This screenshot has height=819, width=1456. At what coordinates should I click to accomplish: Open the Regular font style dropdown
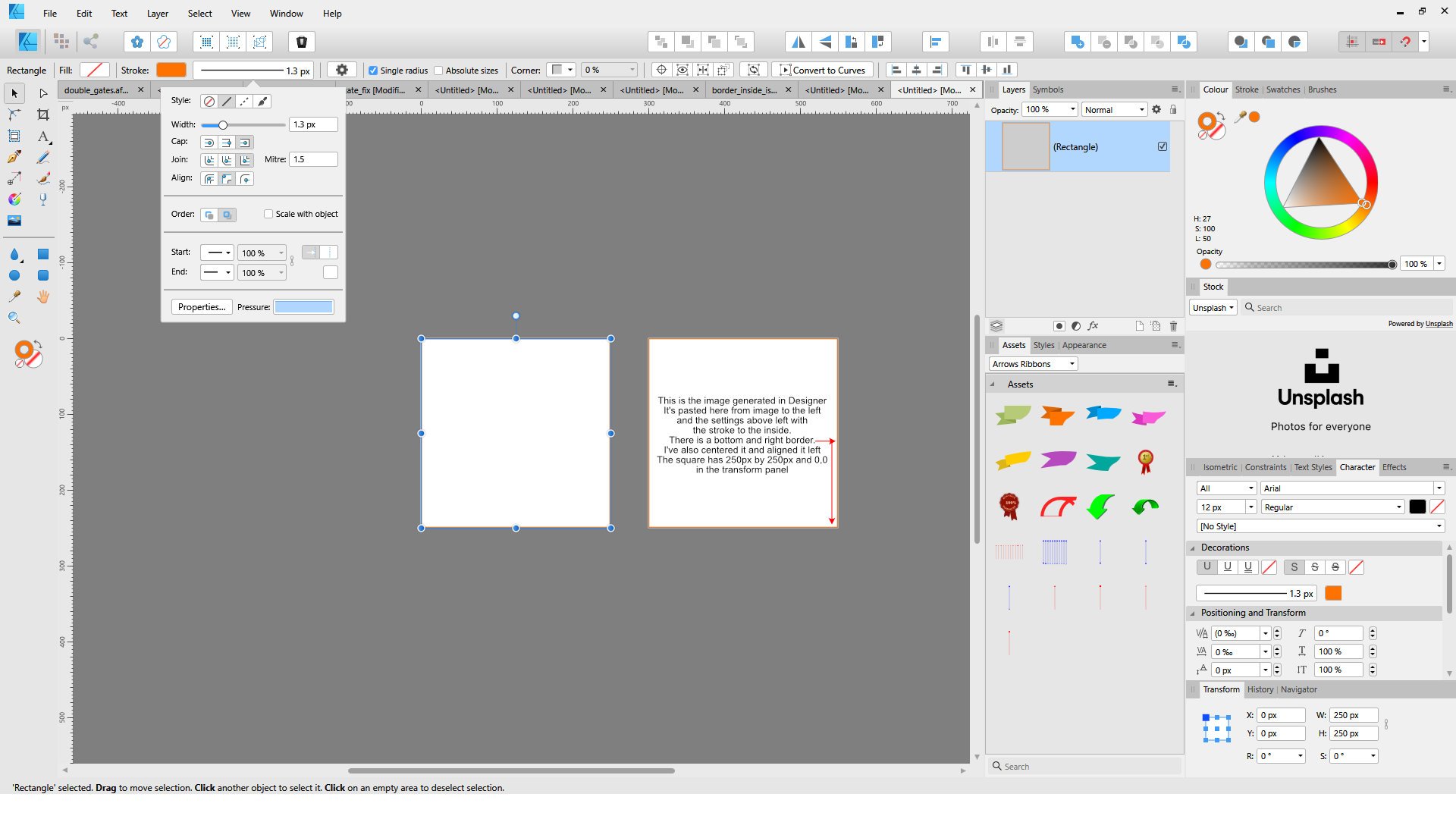pos(1332,507)
